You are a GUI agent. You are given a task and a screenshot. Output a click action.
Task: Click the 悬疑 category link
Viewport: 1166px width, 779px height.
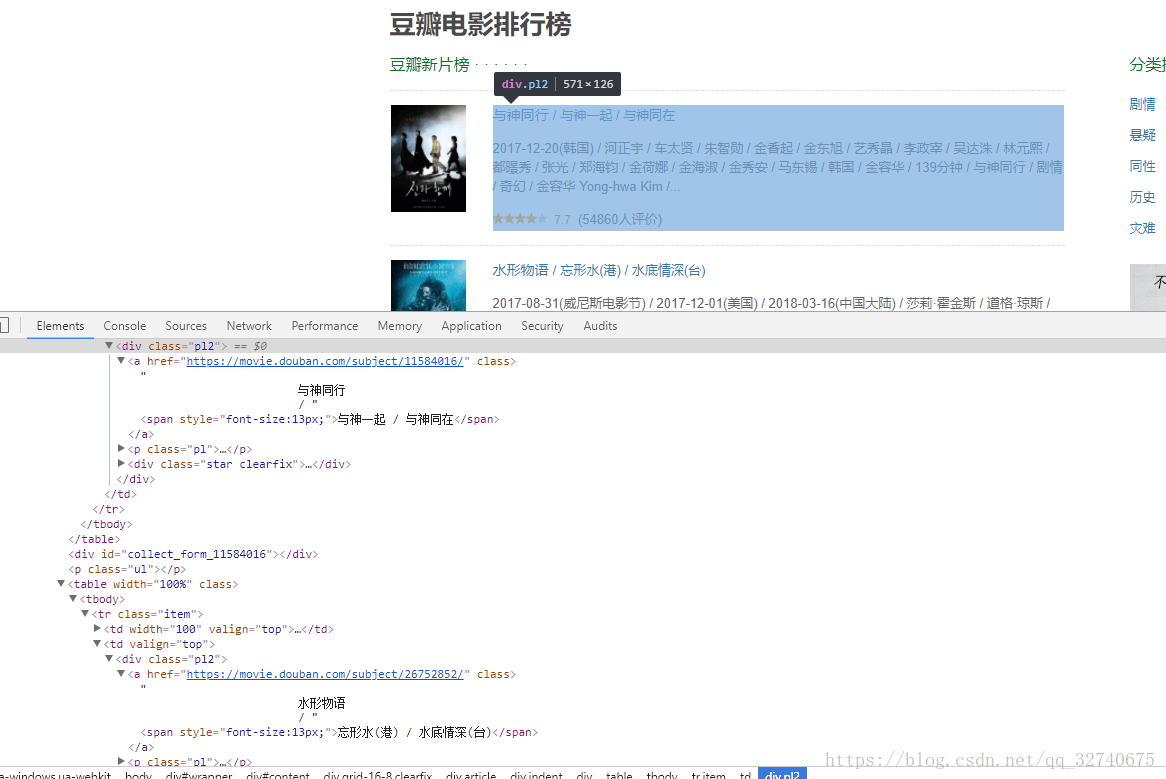coord(1142,135)
